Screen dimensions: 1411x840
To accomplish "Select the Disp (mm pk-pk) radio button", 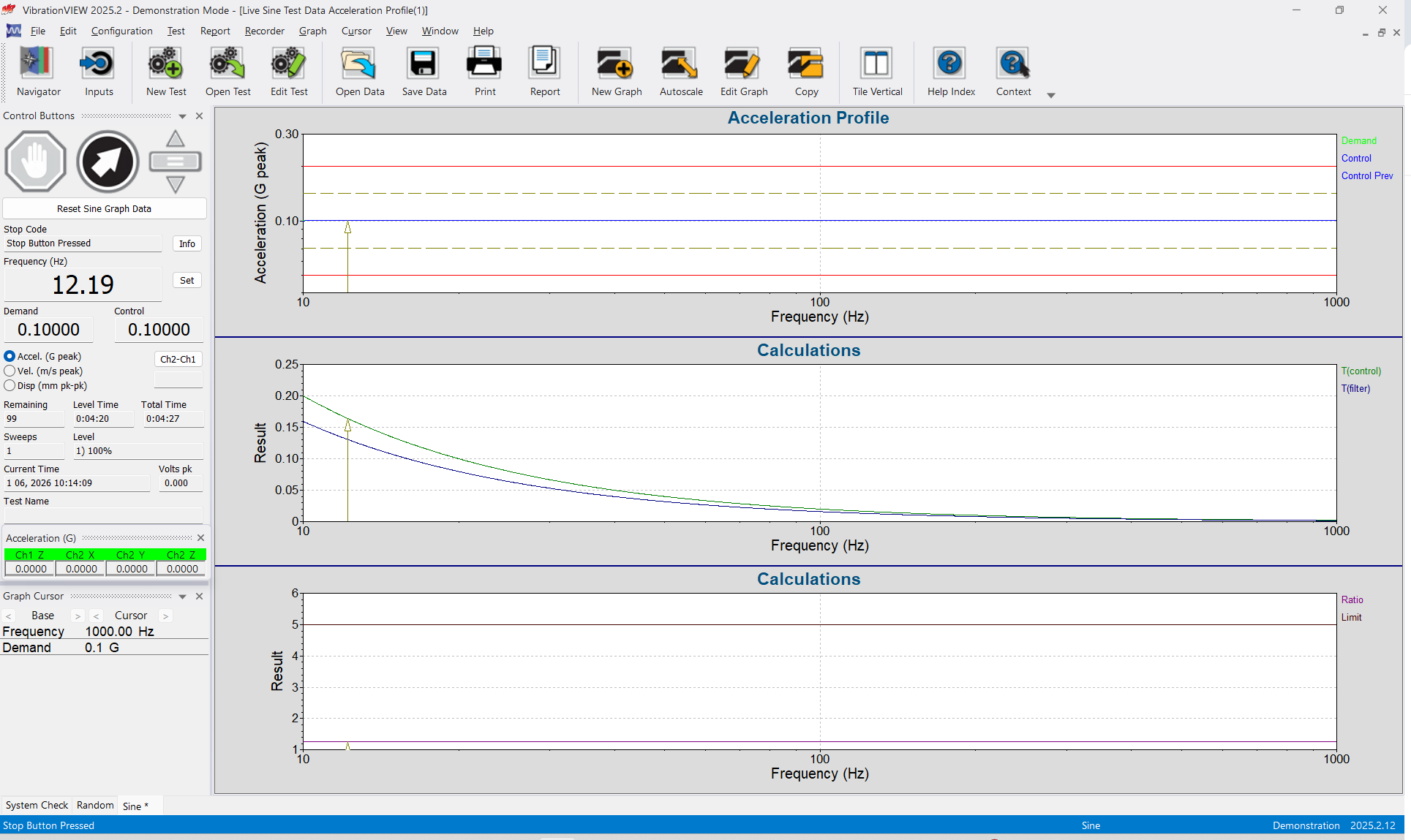I will (x=10, y=386).
